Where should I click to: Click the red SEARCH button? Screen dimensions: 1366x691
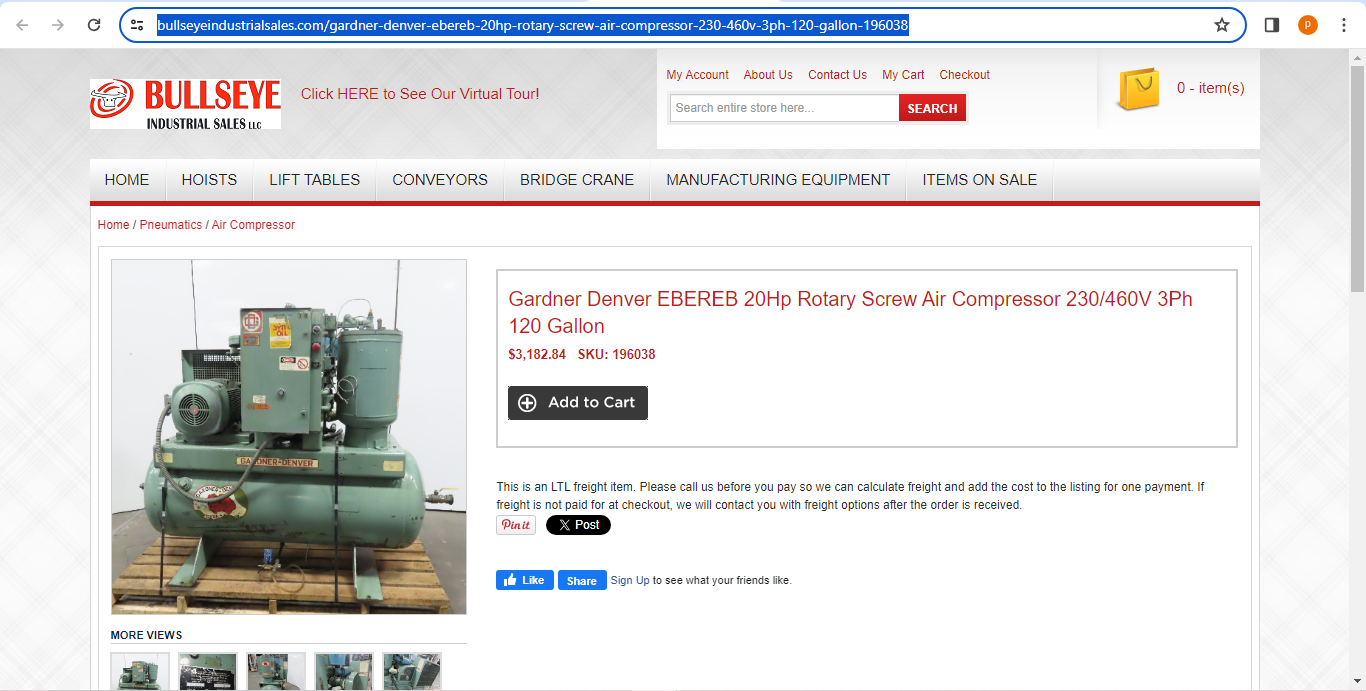[932, 108]
